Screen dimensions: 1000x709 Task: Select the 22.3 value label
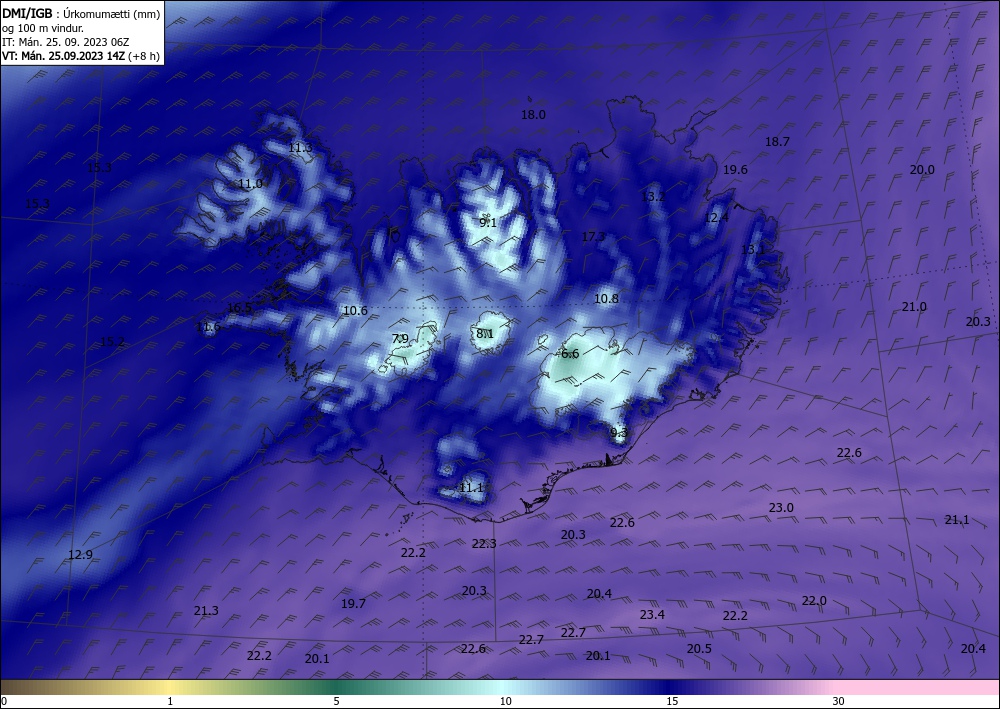tap(484, 543)
